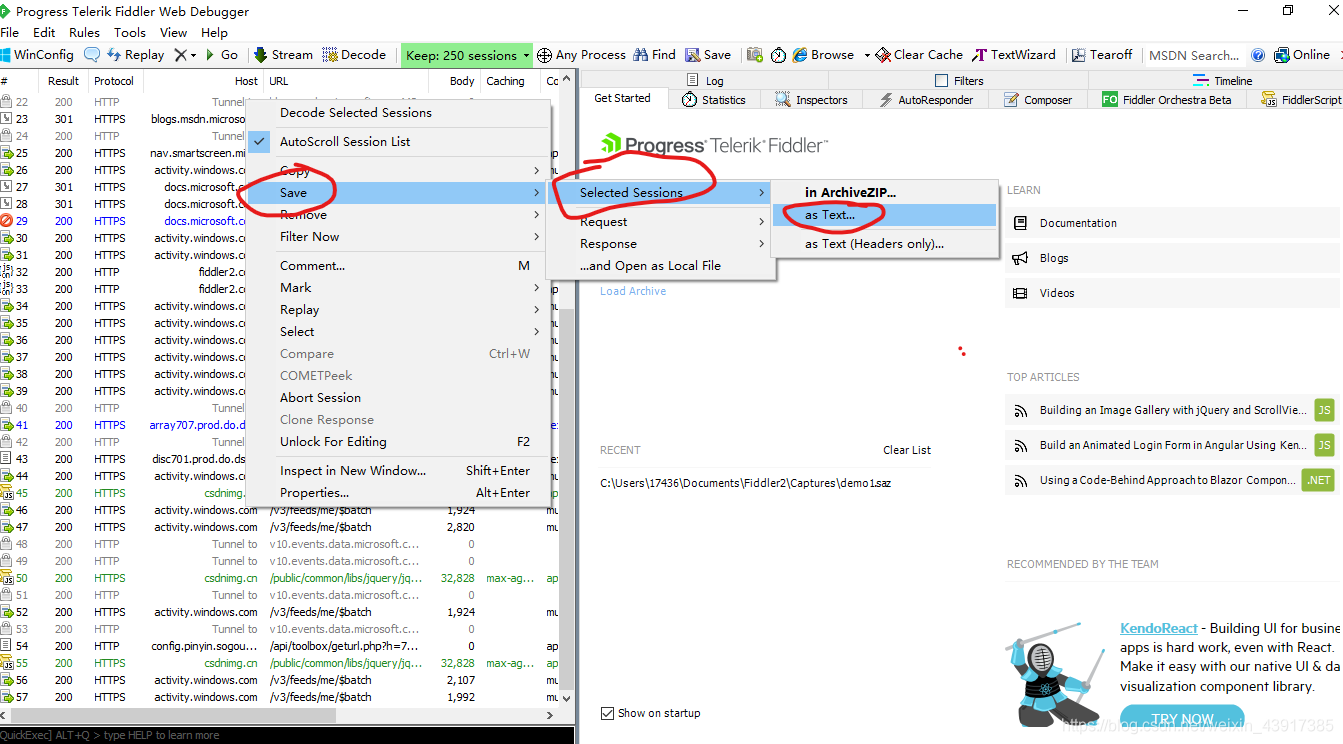Screen dimensions: 1343x744
Task: Open the Documentation link
Action: click(x=1078, y=223)
